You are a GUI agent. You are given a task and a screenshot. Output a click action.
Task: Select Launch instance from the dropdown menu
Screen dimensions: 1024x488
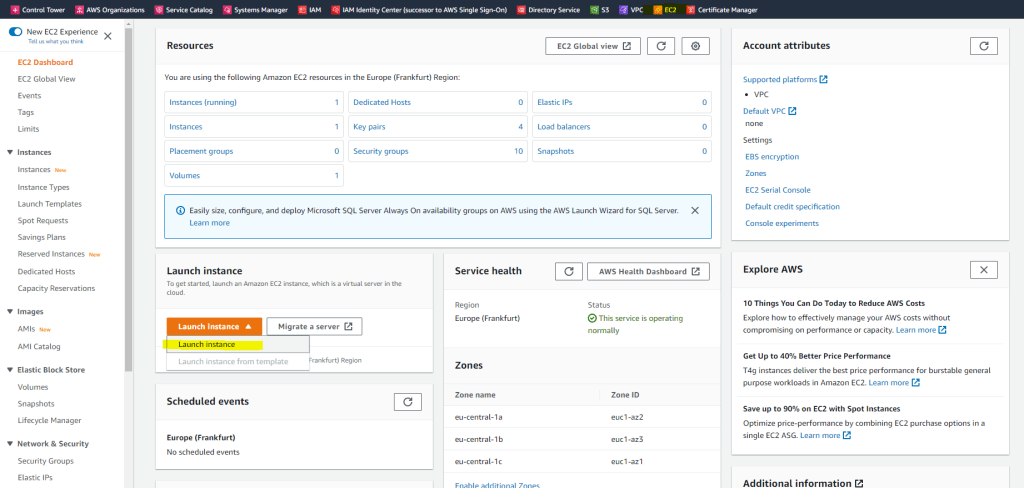(207, 344)
